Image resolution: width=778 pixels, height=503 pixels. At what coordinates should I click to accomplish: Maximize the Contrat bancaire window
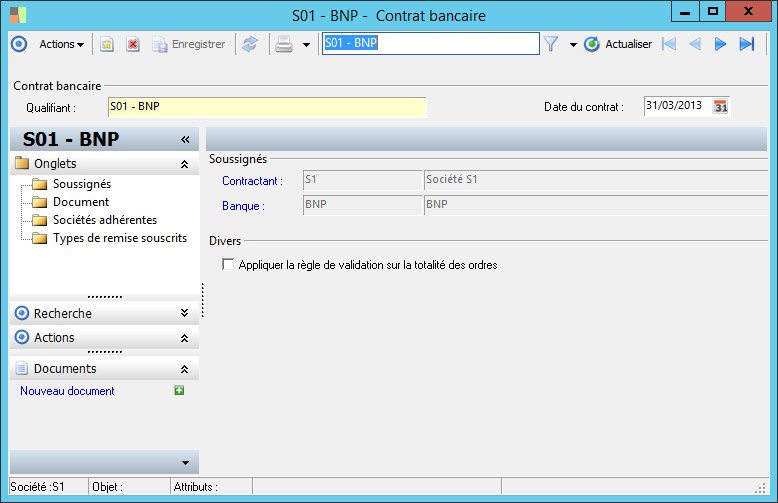point(713,11)
